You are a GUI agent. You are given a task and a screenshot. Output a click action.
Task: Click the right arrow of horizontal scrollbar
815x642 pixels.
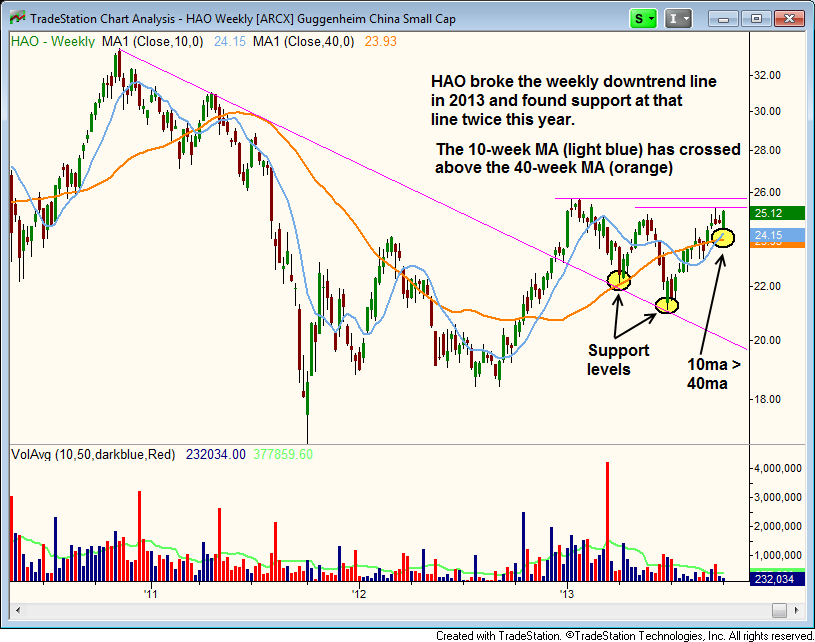[x=797, y=610]
